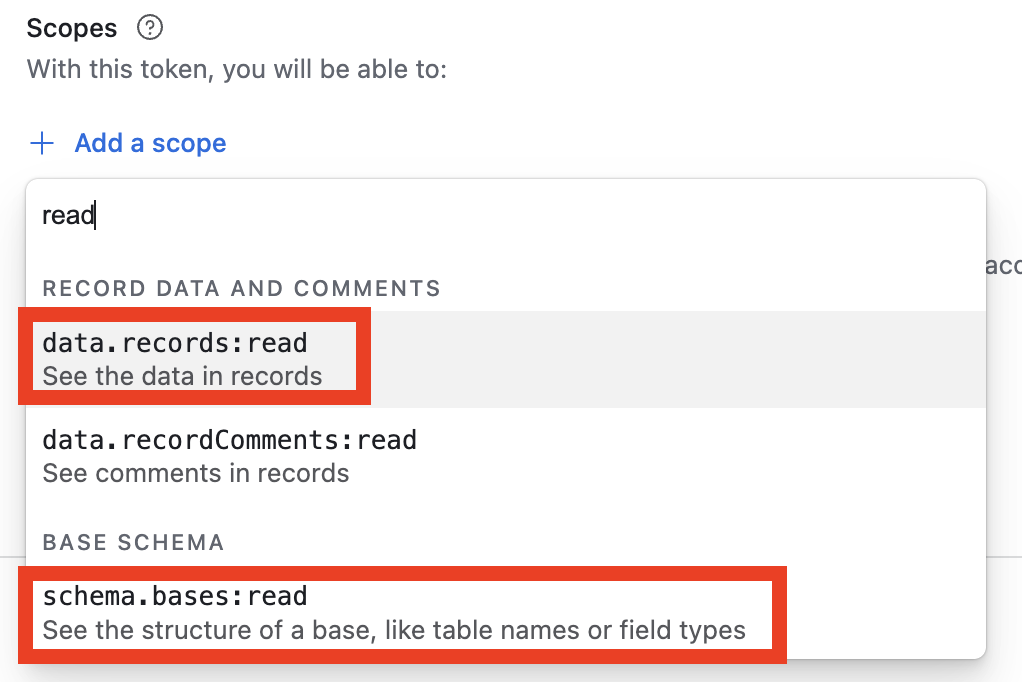Image resolution: width=1022 pixels, height=682 pixels.
Task: Click the blue plus symbol to add scope
Action: coord(42,143)
